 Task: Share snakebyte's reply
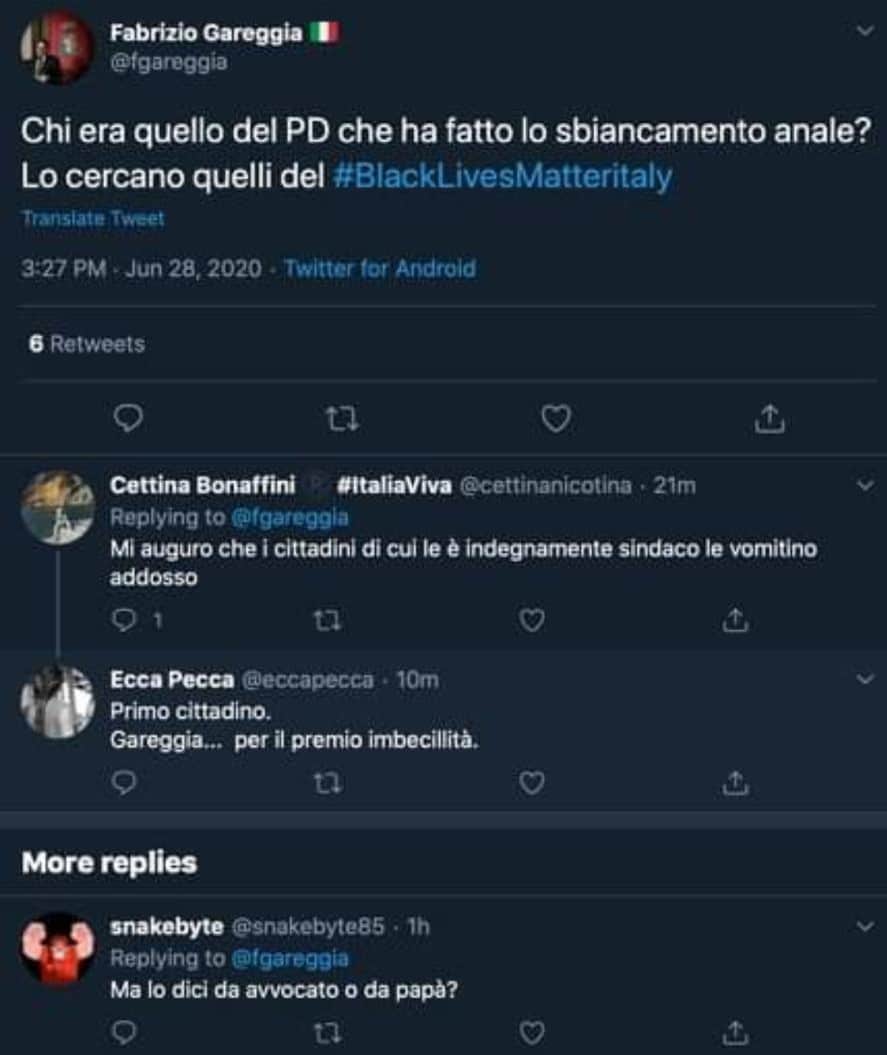point(735,1032)
